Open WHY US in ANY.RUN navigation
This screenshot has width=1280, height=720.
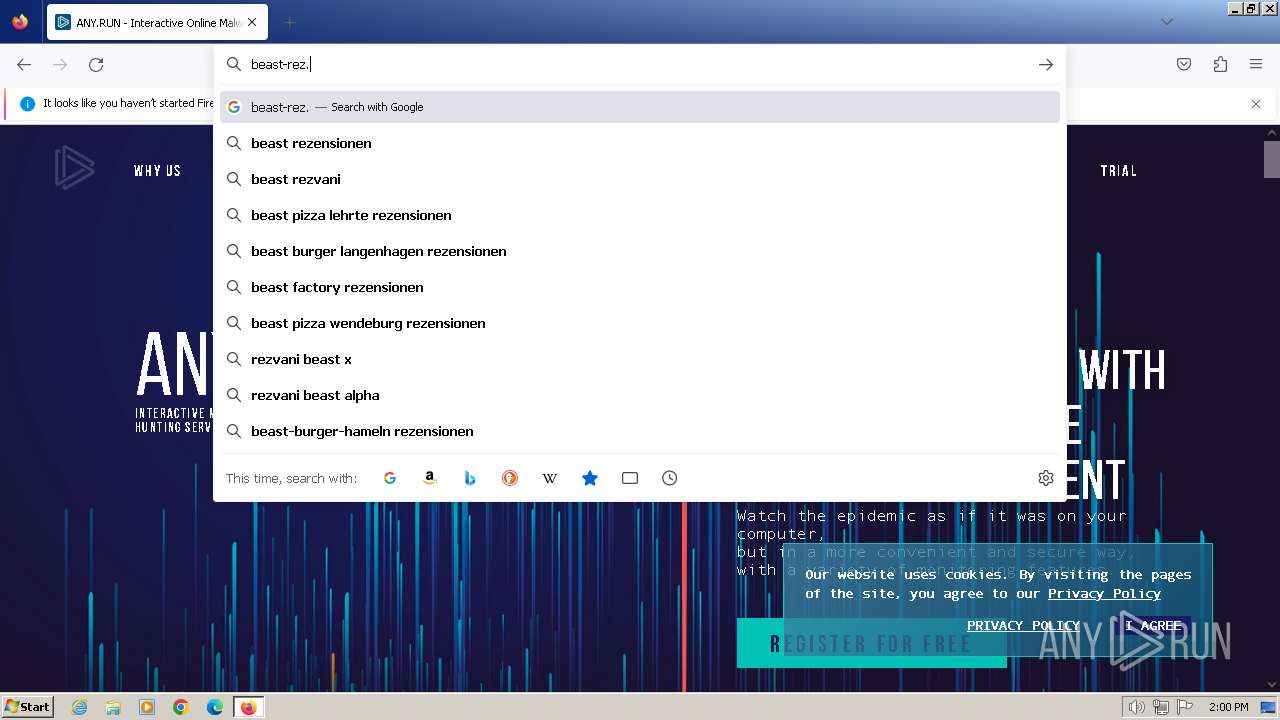tap(157, 171)
